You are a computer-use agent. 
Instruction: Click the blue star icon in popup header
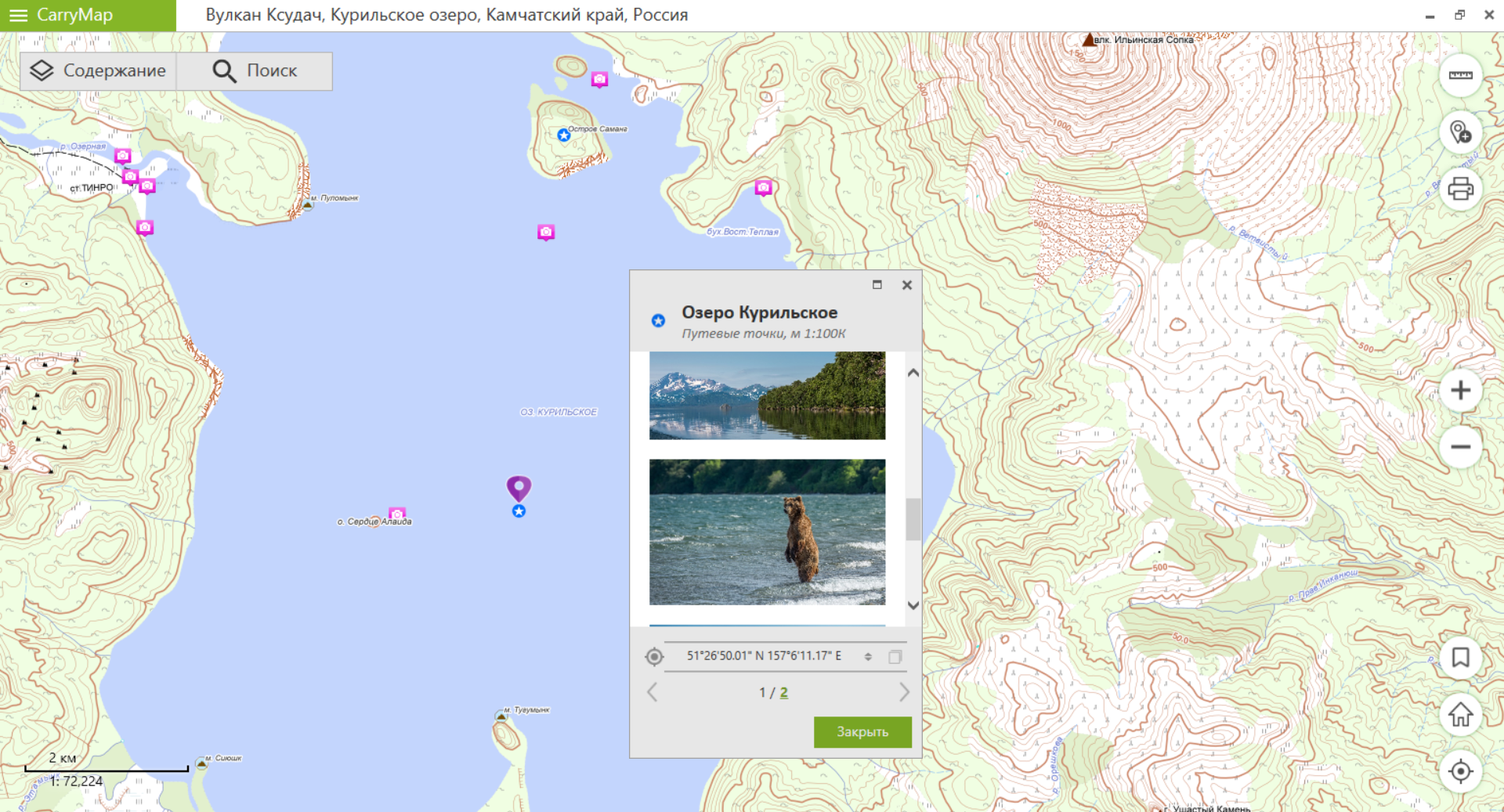coord(658,320)
